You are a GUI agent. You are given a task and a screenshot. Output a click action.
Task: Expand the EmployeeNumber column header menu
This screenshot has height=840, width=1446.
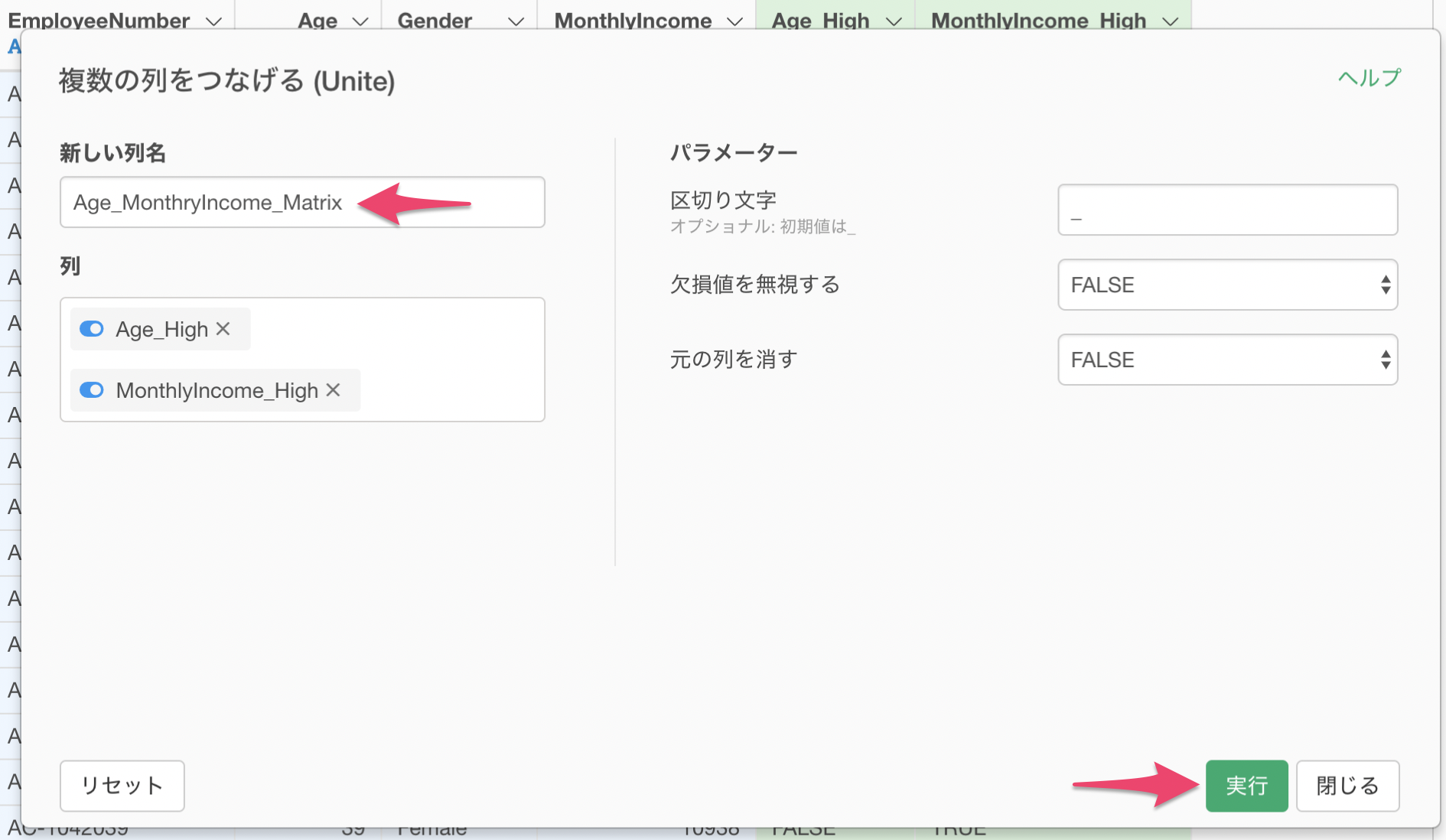coord(214,21)
